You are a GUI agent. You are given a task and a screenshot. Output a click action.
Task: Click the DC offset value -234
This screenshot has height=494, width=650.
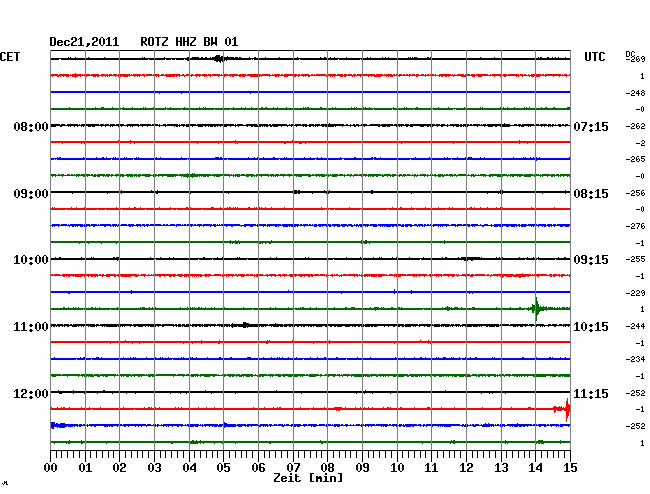click(635, 359)
